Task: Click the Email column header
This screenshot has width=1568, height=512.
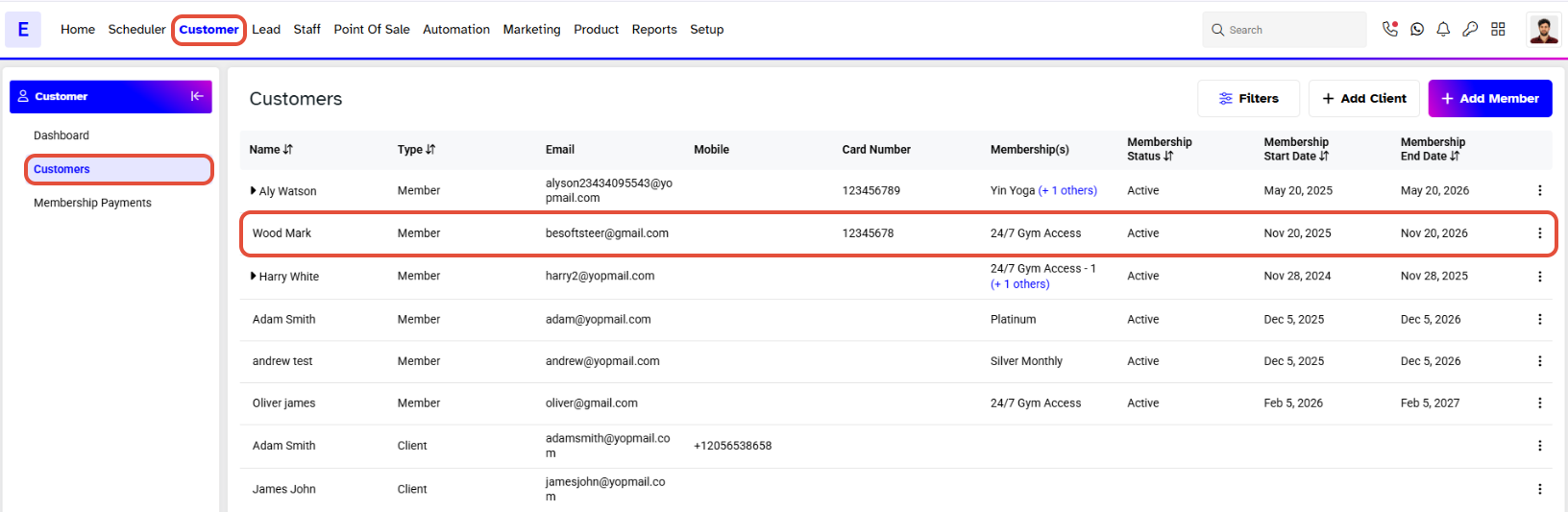Action: (x=560, y=150)
